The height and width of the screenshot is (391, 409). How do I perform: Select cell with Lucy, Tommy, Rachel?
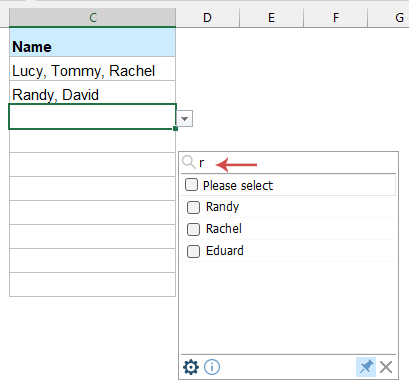(x=92, y=69)
